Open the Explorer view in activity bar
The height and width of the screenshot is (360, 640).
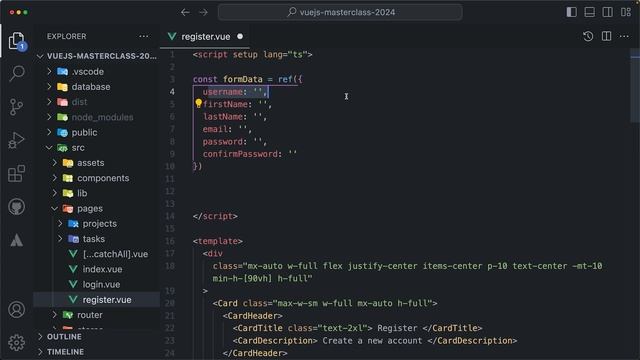click(16, 41)
